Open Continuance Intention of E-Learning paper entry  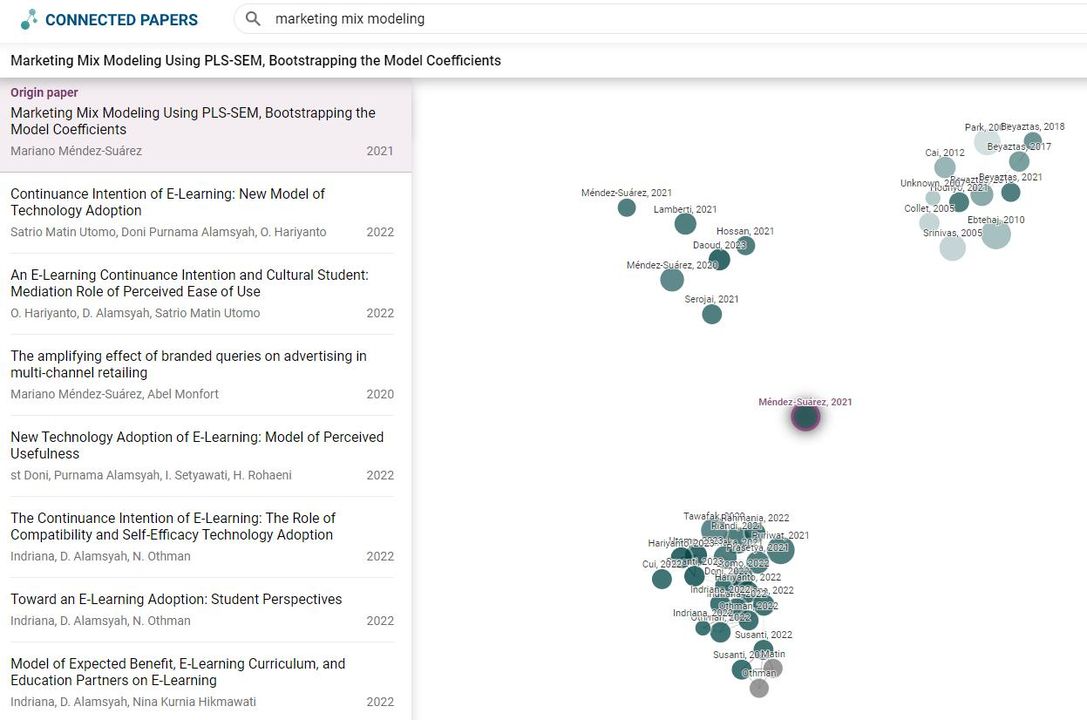[x=202, y=213]
